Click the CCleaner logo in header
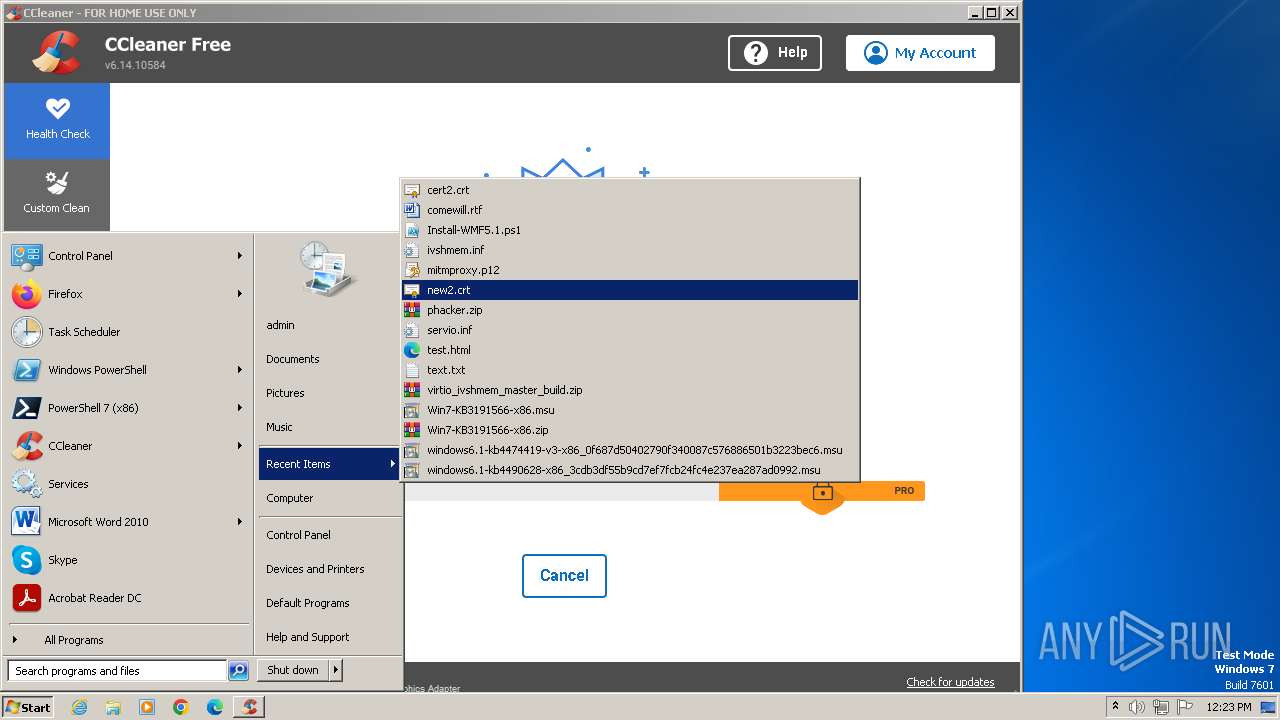This screenshot has height=720, width=1280. [56, 53]
